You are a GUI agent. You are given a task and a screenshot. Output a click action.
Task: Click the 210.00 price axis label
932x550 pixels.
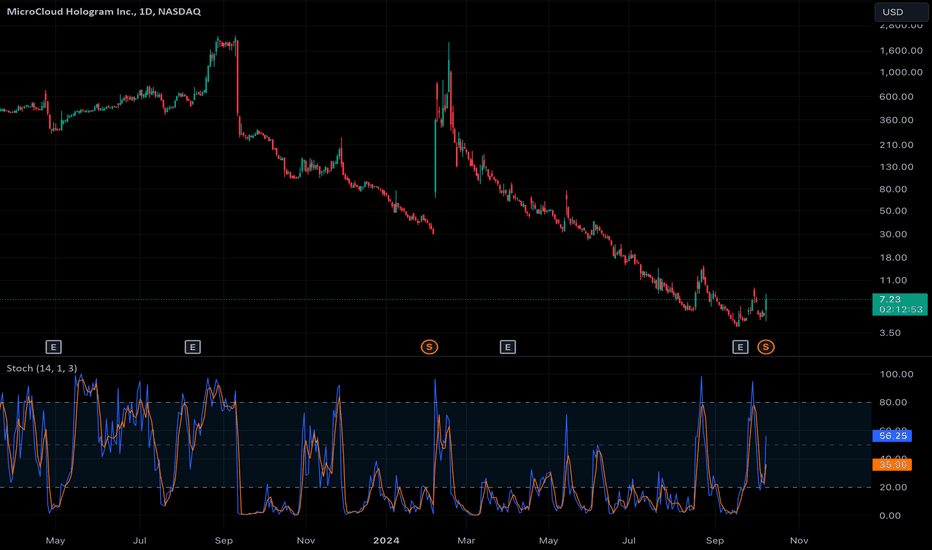(896, 144)
